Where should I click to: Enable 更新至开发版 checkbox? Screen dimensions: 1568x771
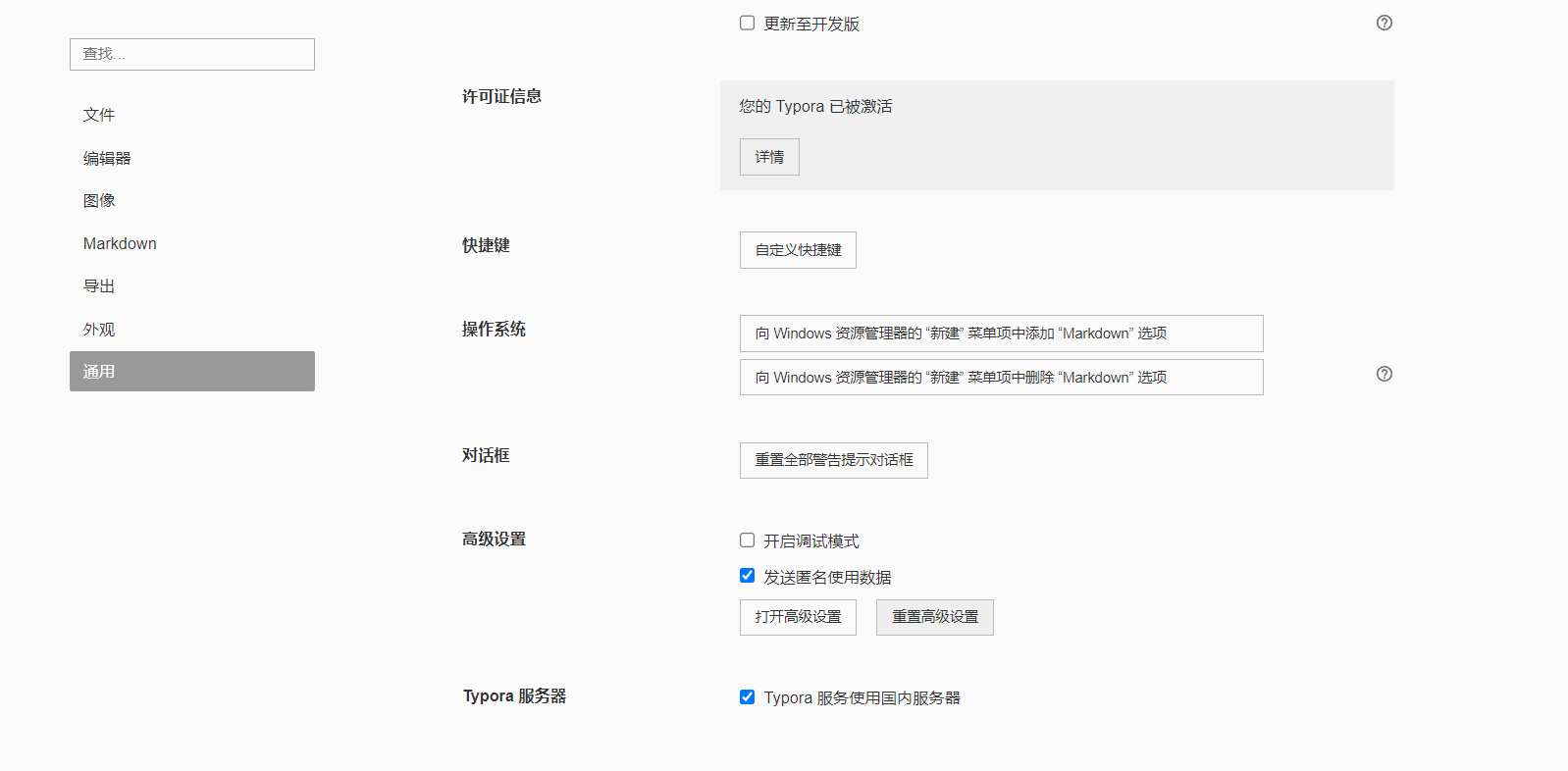(x=748, y=23)
